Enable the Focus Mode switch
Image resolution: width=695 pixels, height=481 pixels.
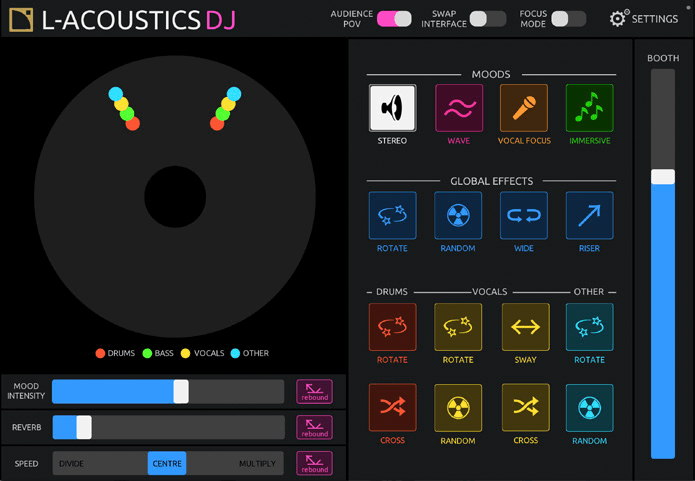[x=568, y=19]
